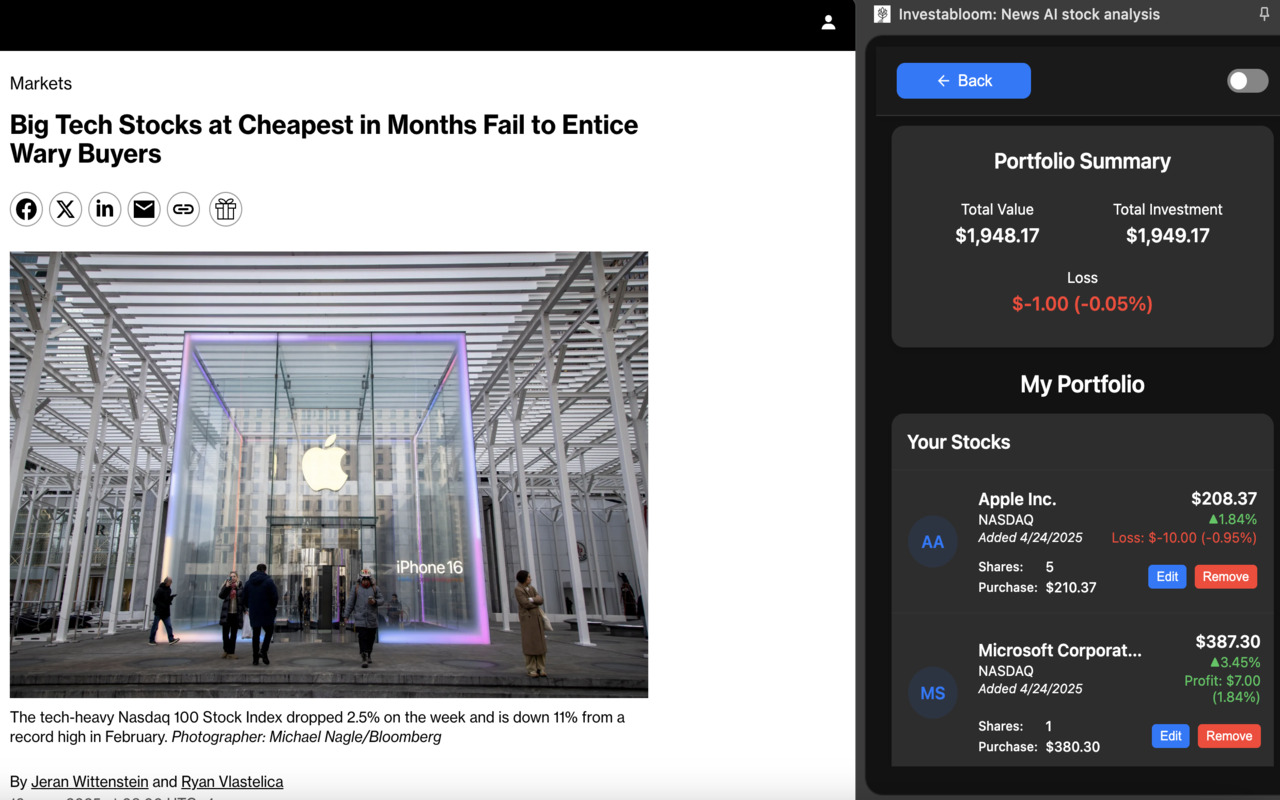Open the account profile icon

tap(828, 22)
